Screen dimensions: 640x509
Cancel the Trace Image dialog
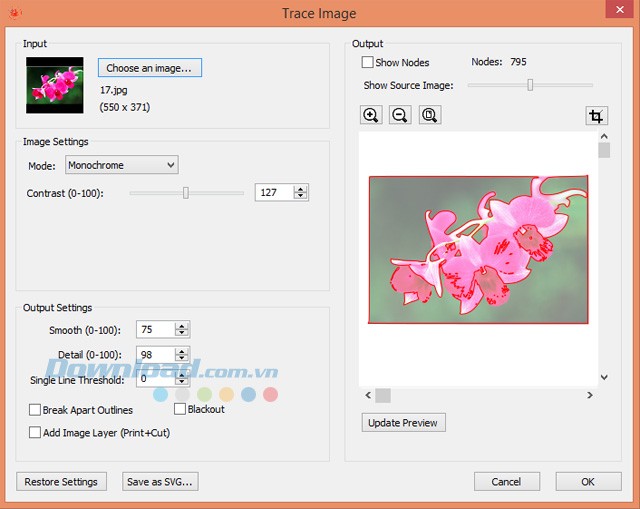click(x=507, y=482)
